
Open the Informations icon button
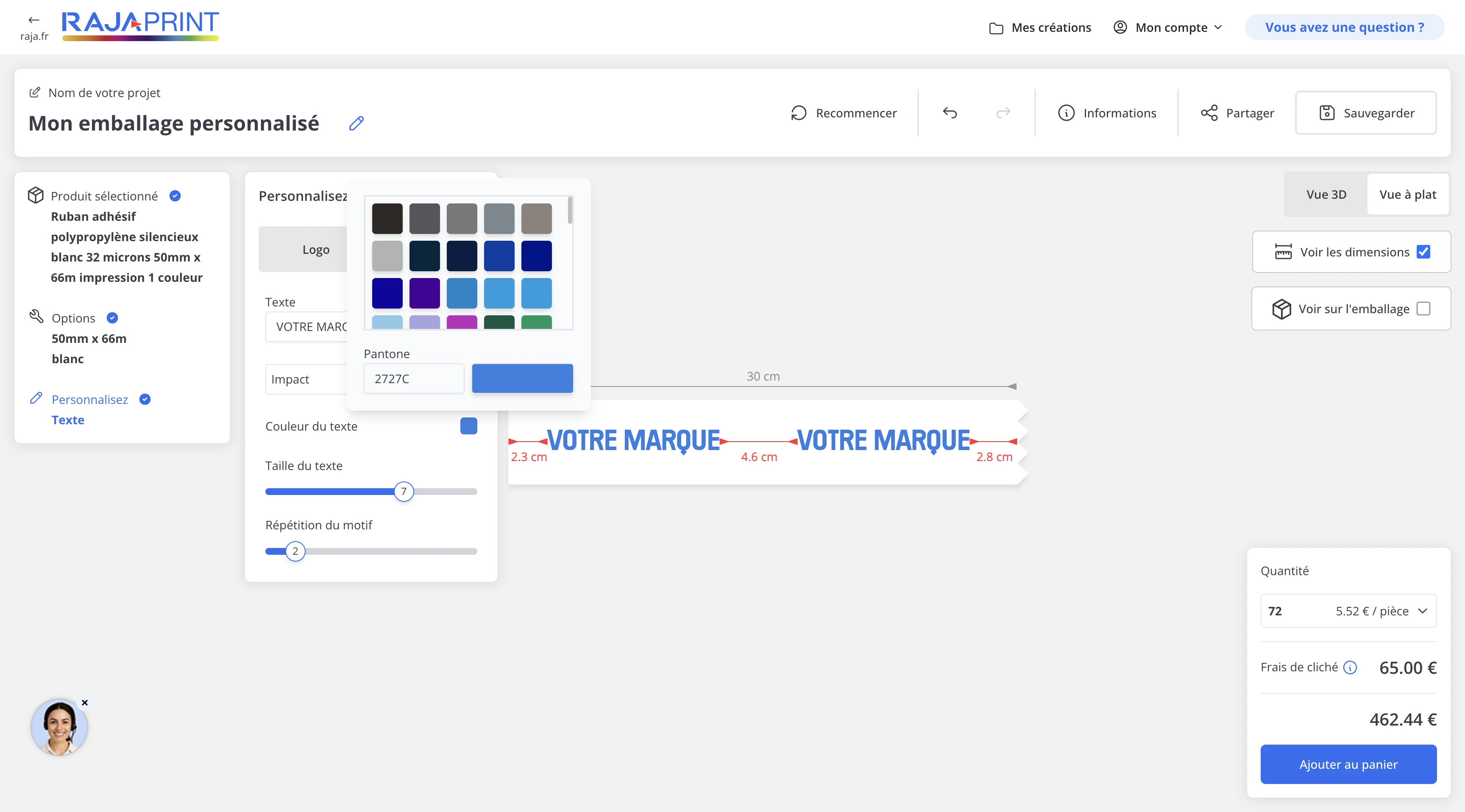pyautogui.click(x=1066, y=113)
